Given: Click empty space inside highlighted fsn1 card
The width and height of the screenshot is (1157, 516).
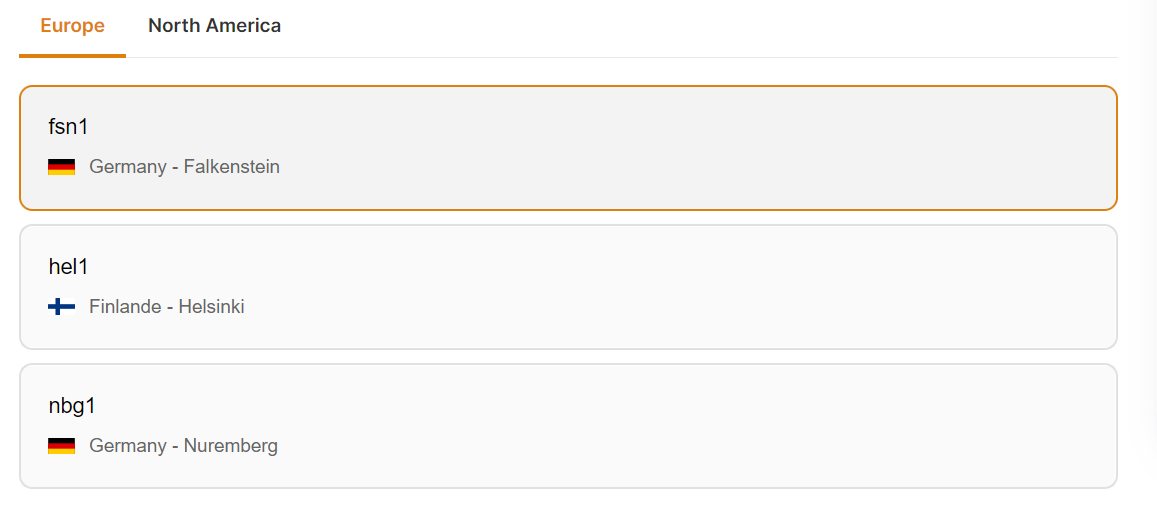Looking at the screenshot, I should (x=700, y=148).
